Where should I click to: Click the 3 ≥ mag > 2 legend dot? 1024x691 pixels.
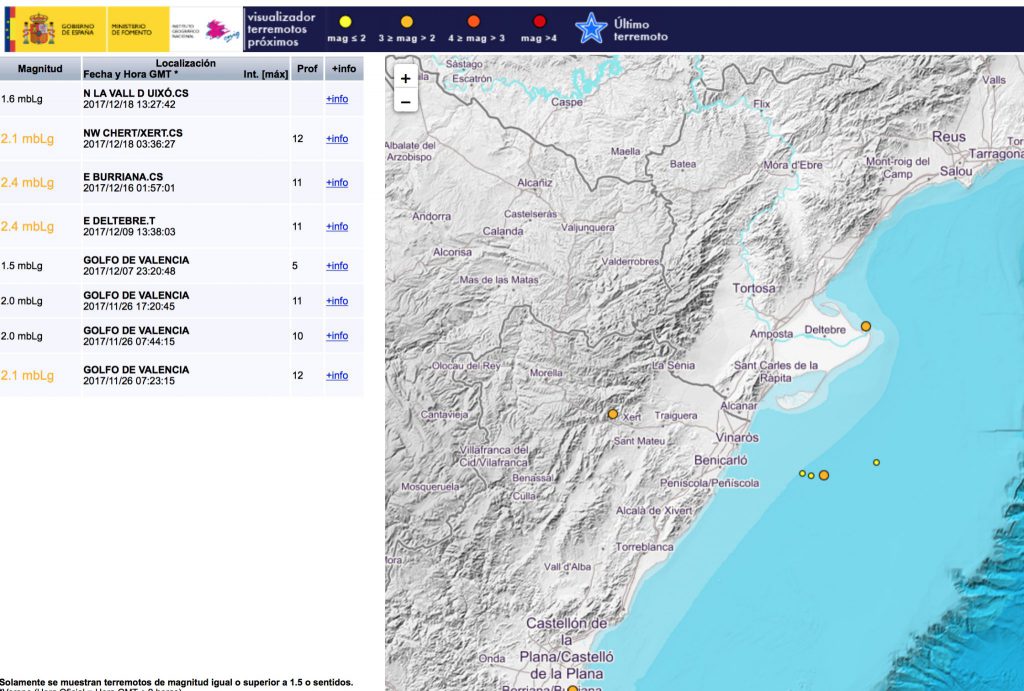coord(407,22)
